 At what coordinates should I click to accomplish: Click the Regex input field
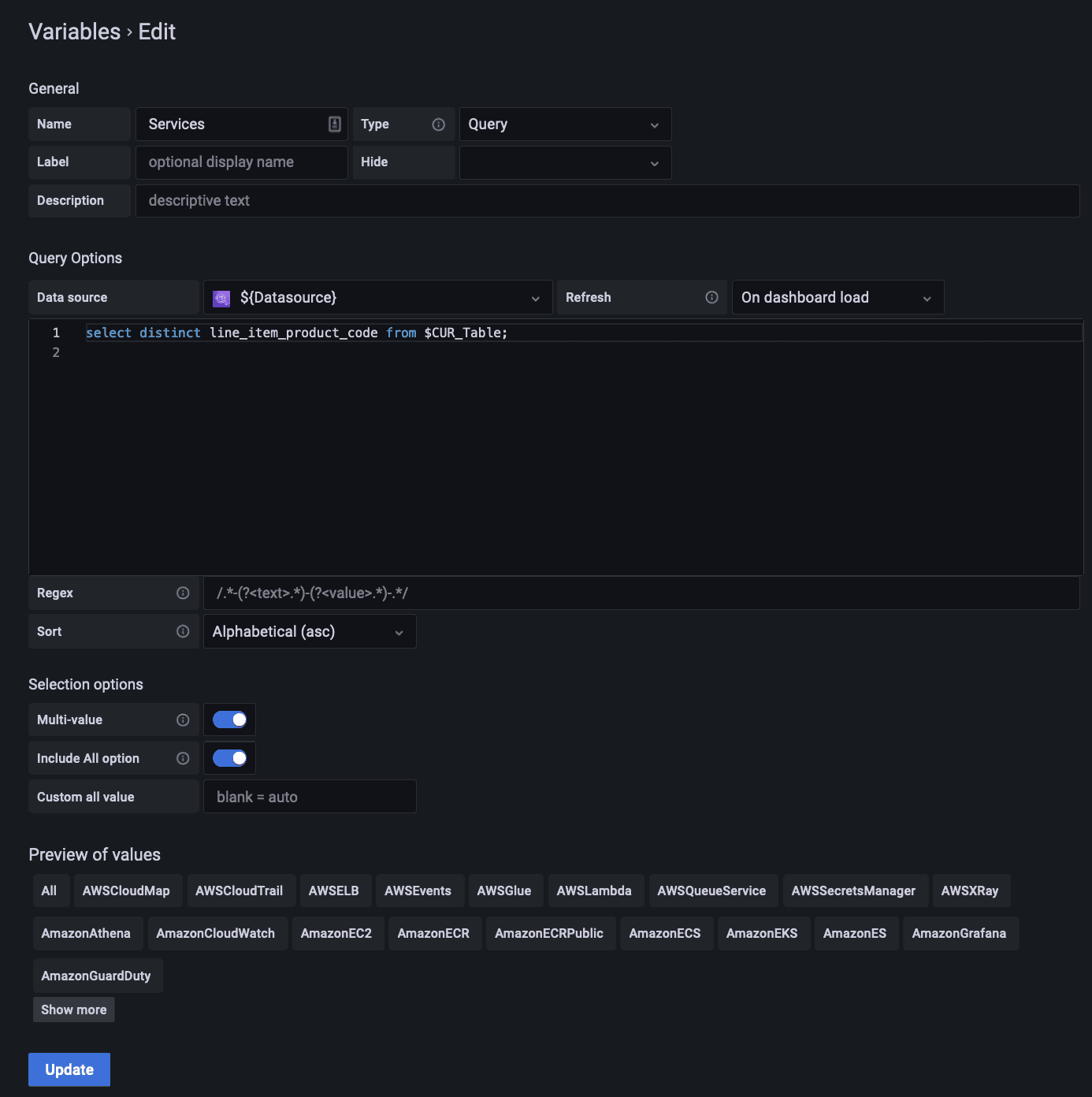point(641,593)
